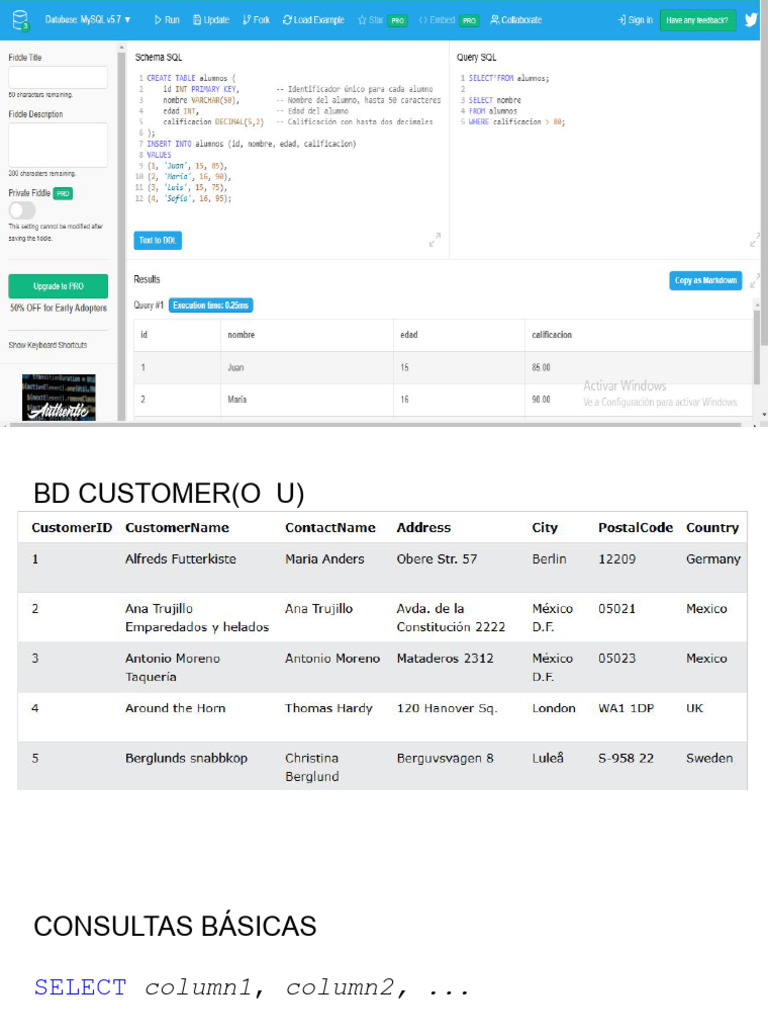Fork the current fiddle
The width and height of the screenshot is (768, 1024).
click(x=256, y=20)
